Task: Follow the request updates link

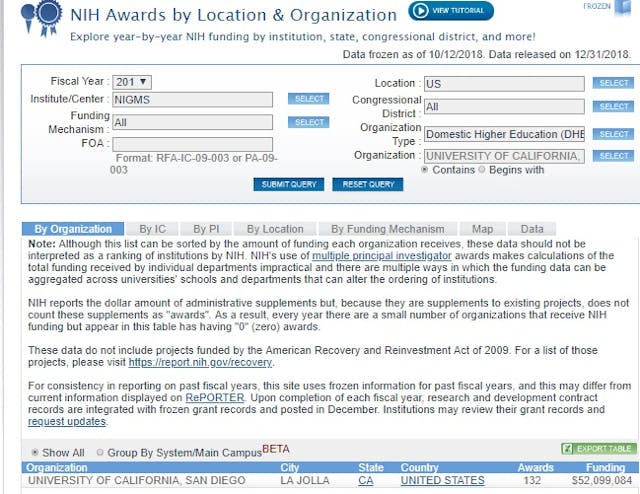Action: point(67,421)
